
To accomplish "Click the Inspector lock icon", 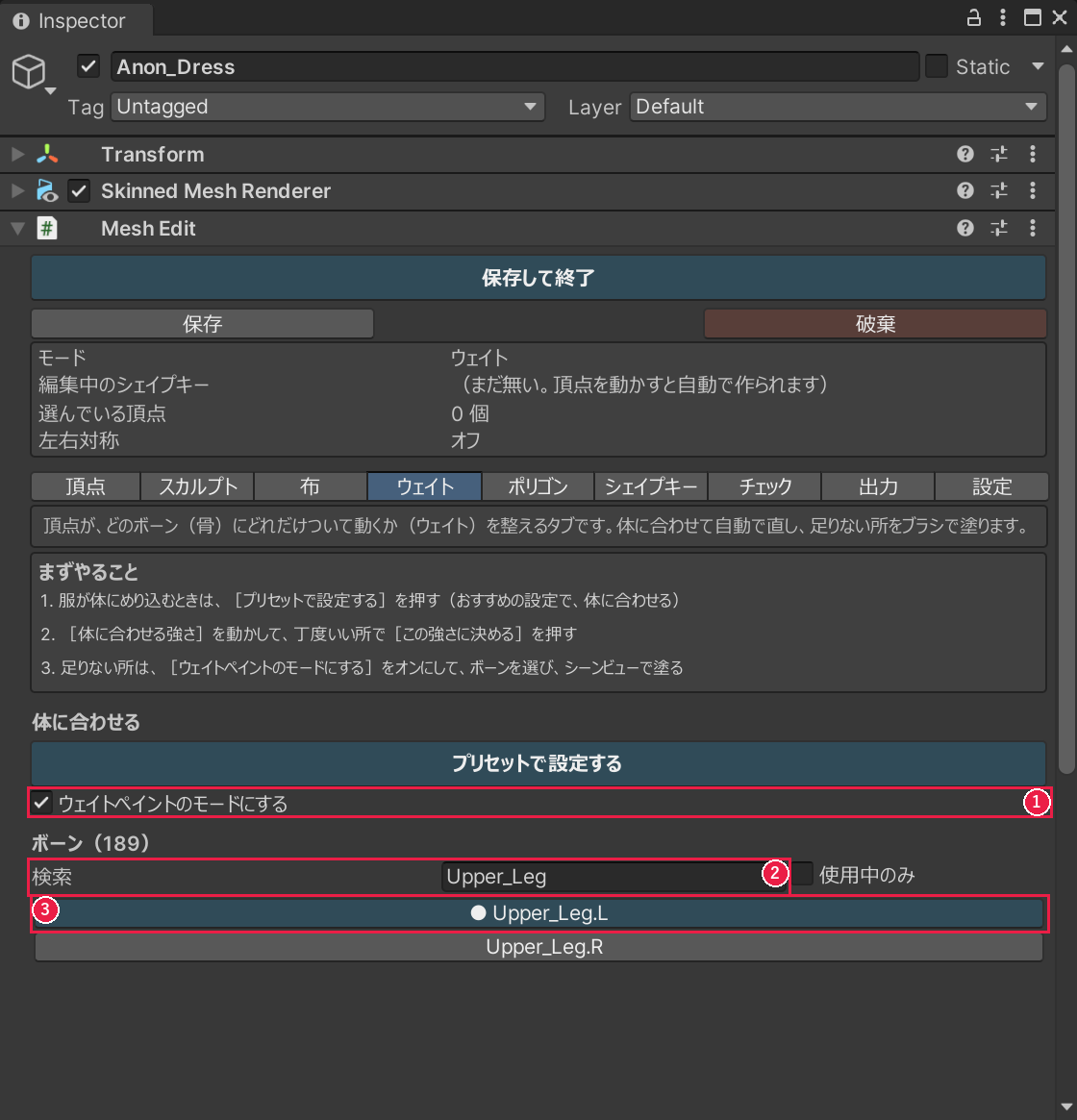I will pyautogui.click(x=973, y=18).
